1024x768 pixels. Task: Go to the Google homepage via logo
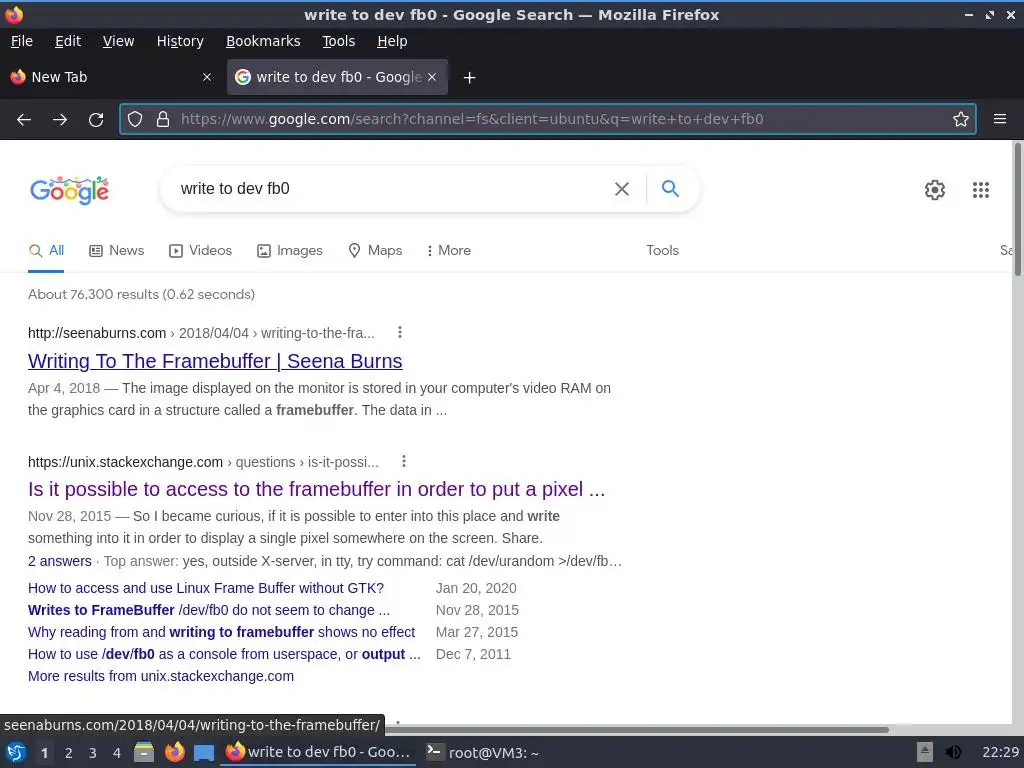click(69, 190)
